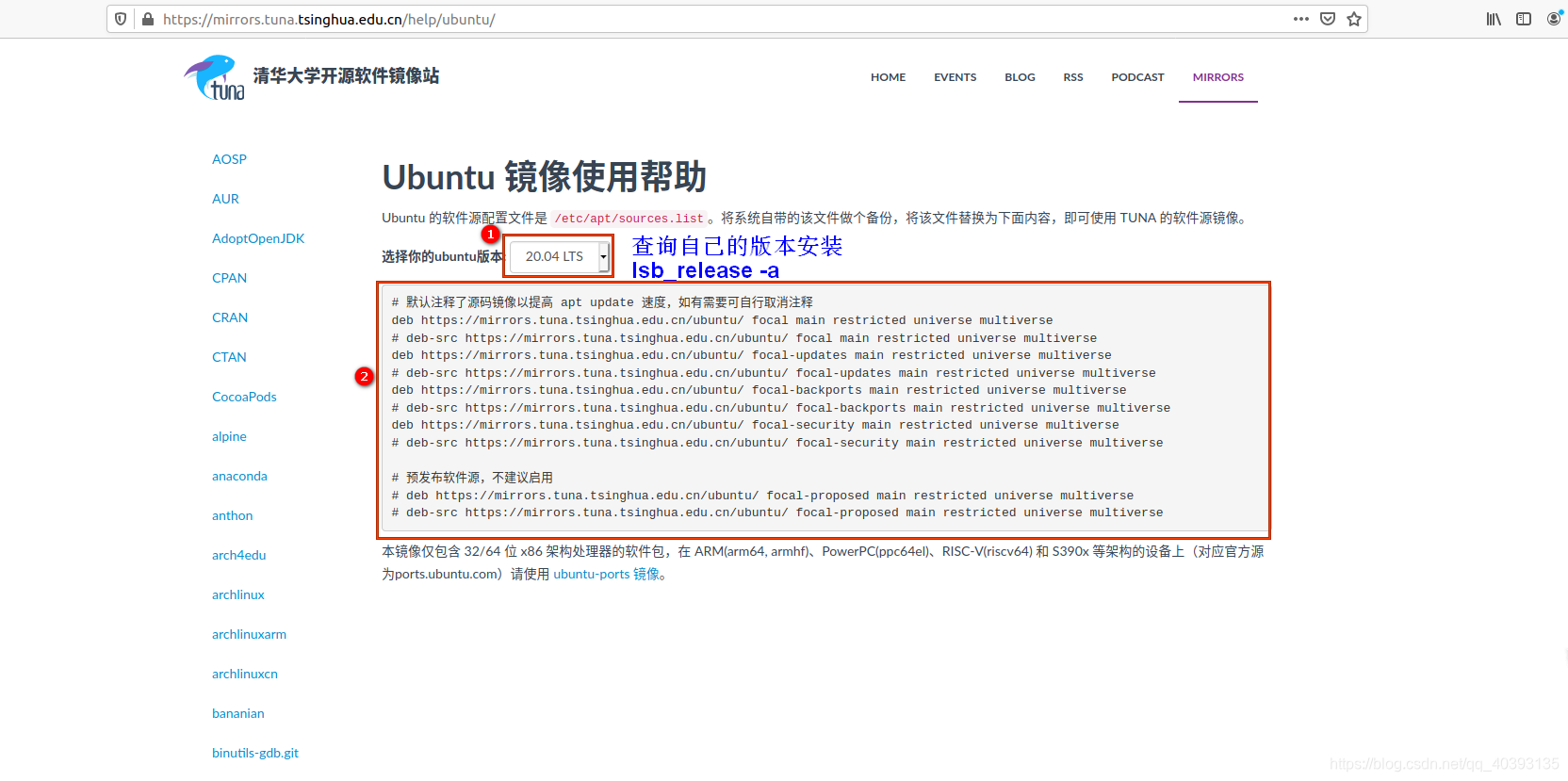Click the 默认注释了源码镜像 comment line

click(x=602, y=302)
